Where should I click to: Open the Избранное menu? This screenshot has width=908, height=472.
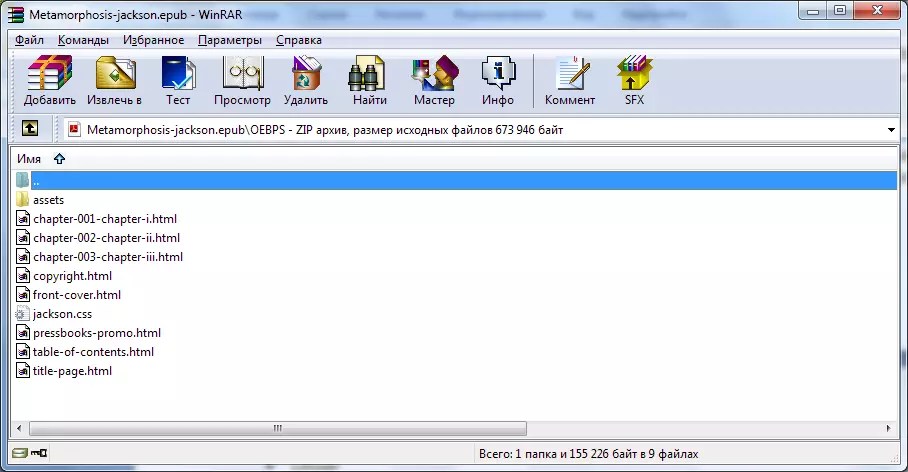pos(153,40)
